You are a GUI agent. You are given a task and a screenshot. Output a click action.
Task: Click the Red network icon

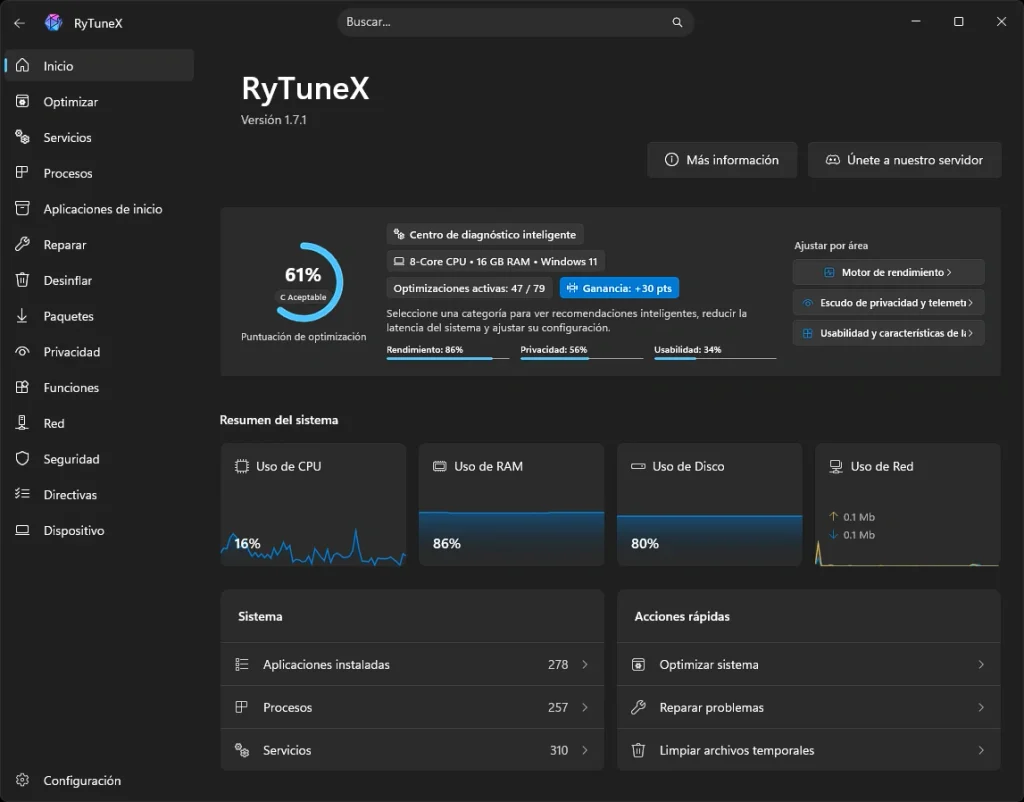[x=22, y=423]
